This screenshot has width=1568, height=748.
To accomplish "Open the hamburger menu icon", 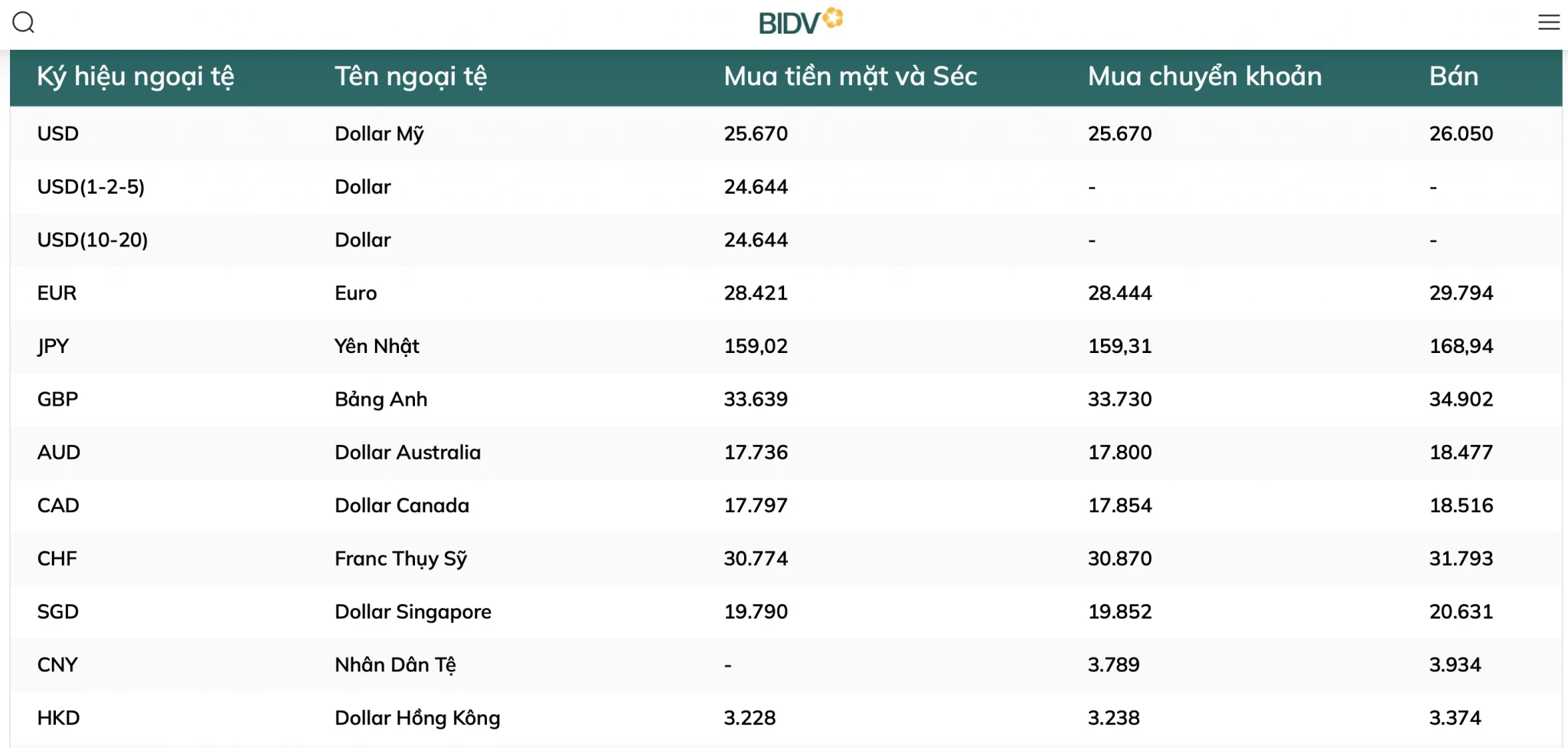I will coord(1549,22).
